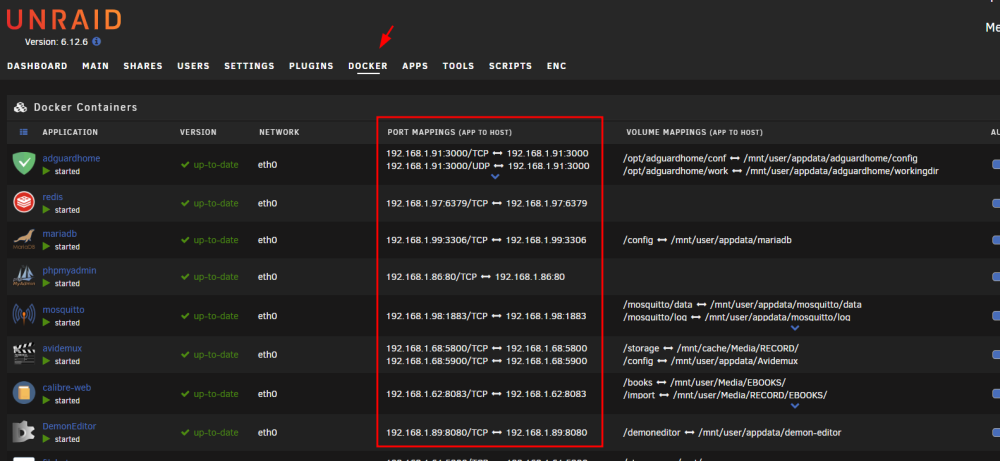Image resolution: width=1000 pixels, height=461 pixels.
Task: Open the PLUGINS menu tab
Action: pos(311,66)
